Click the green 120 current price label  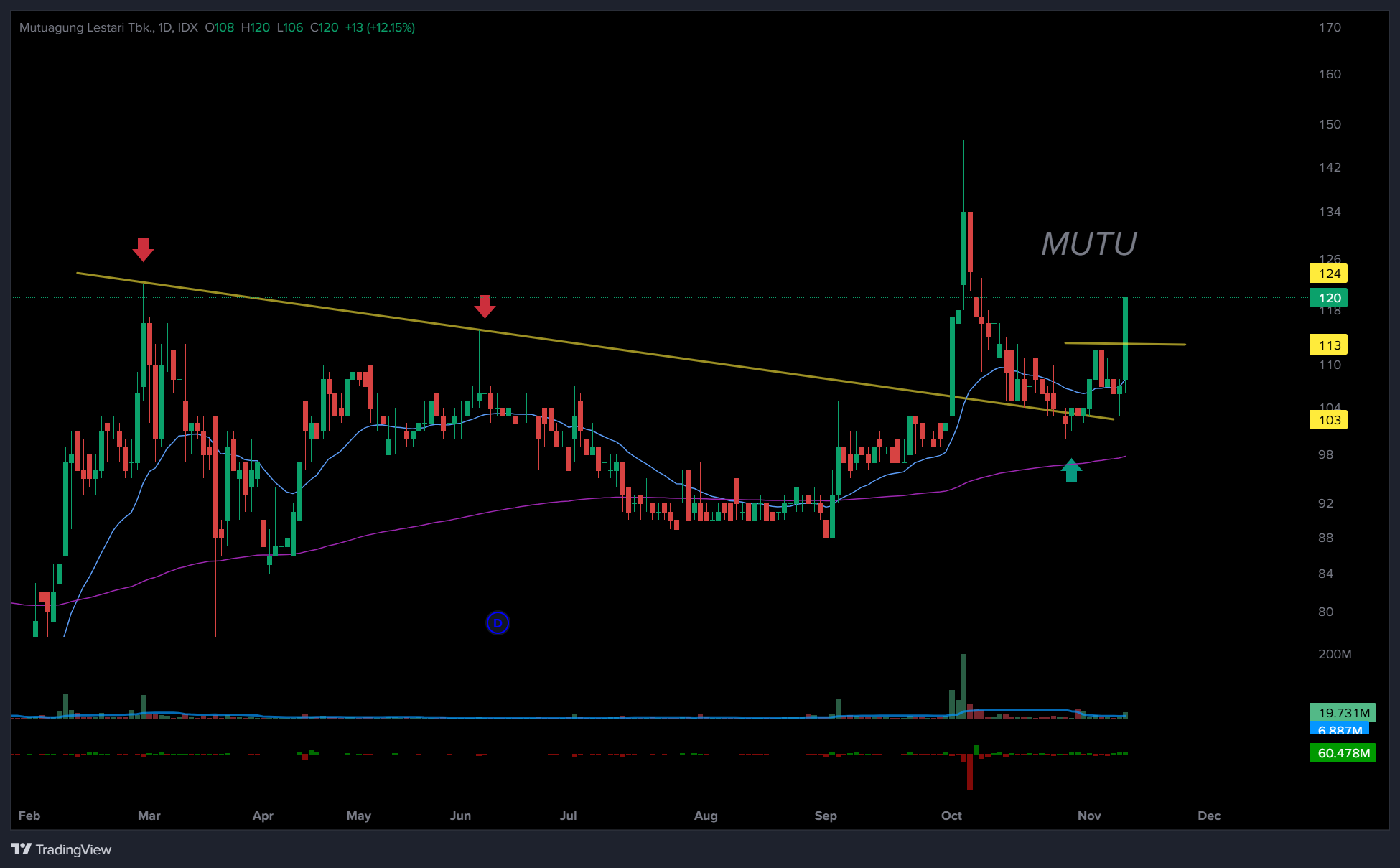[x=1328, y=298]
